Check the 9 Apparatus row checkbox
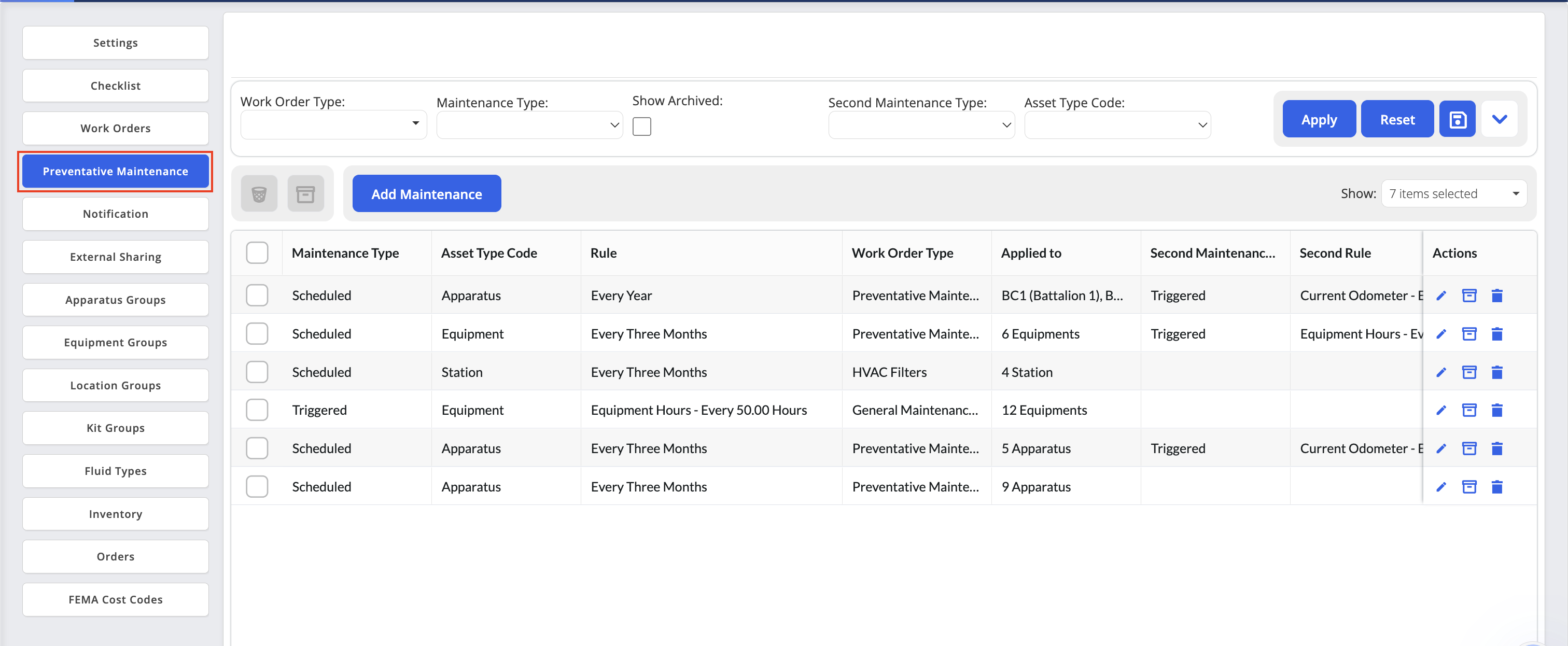1568x646 pixels. point(257,487)
